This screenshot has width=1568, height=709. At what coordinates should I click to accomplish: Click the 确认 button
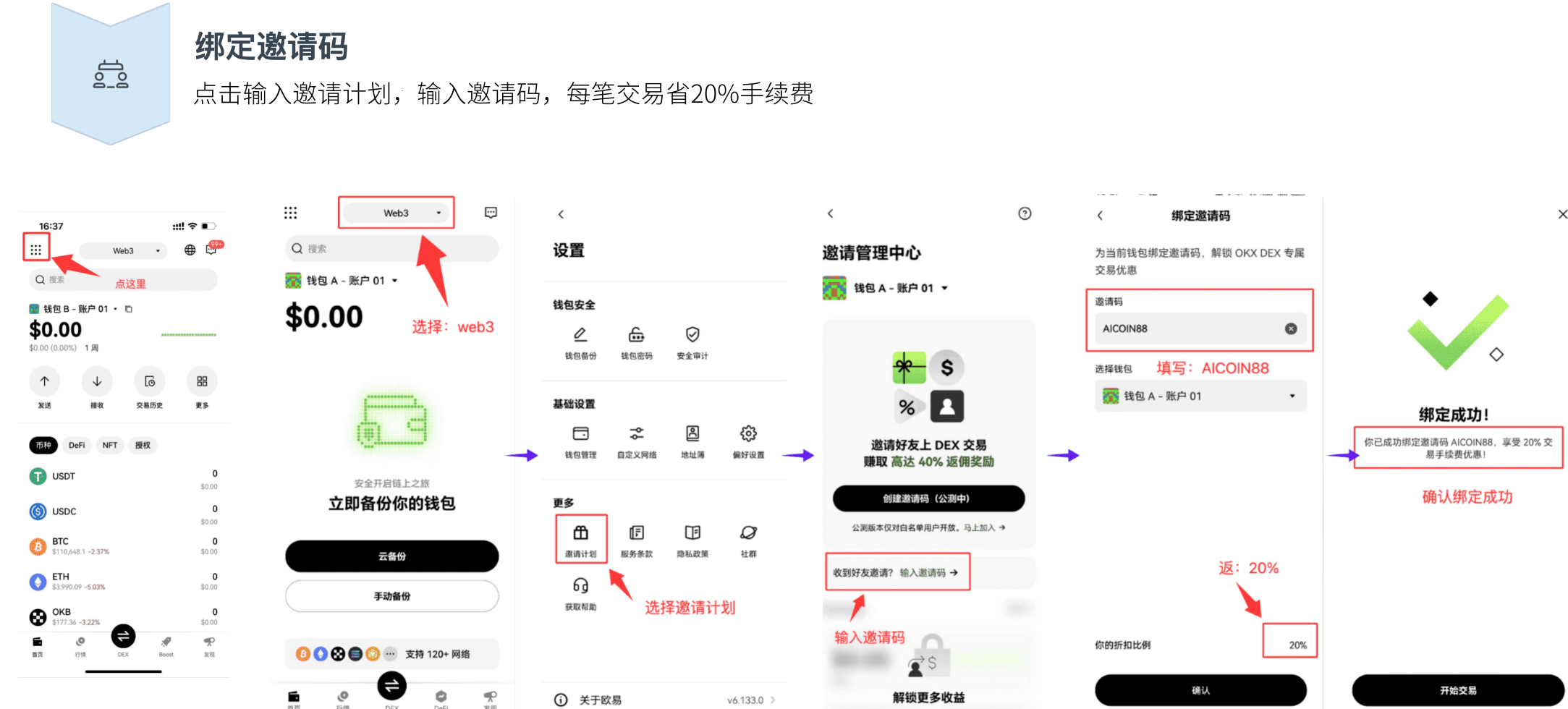pyautogui.click(x=1200, y=690)
